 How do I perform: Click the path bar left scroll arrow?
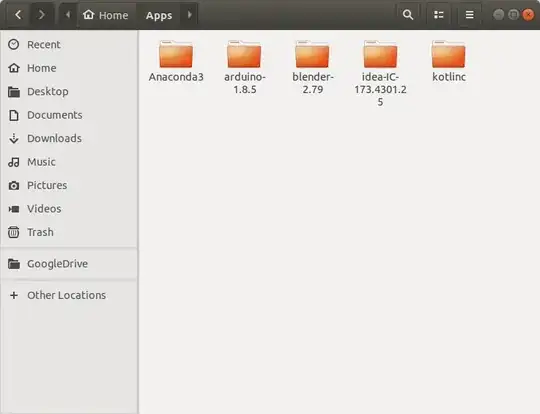tap(68, 15)
